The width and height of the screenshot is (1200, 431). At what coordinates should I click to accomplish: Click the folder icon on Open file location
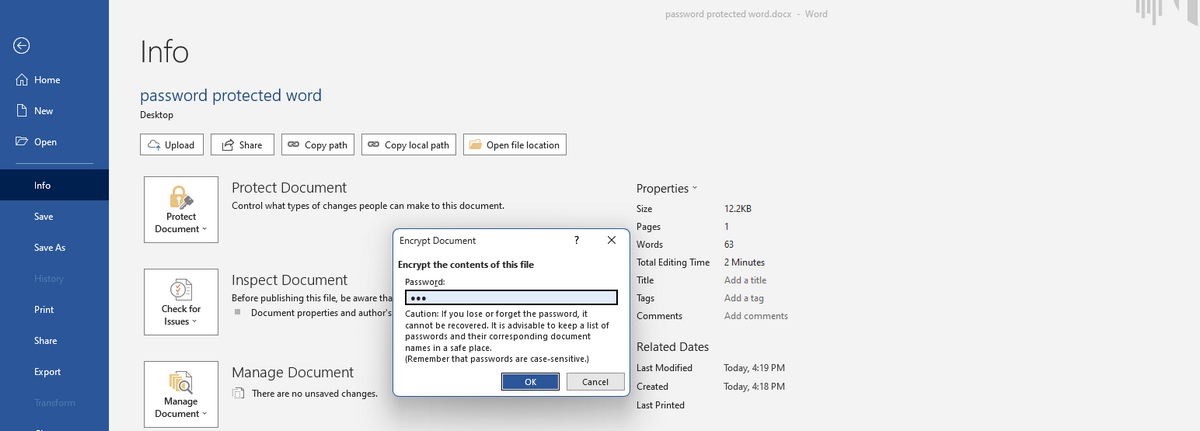(474, 145)
